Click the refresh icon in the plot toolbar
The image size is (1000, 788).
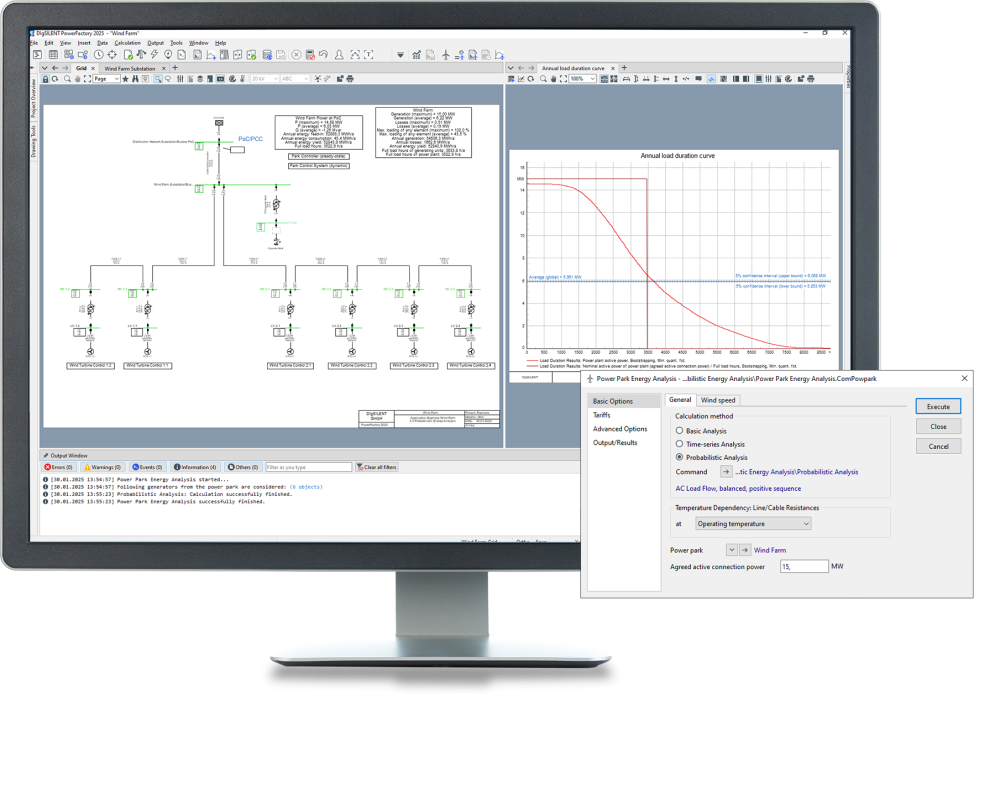click(x=531, y=79)
